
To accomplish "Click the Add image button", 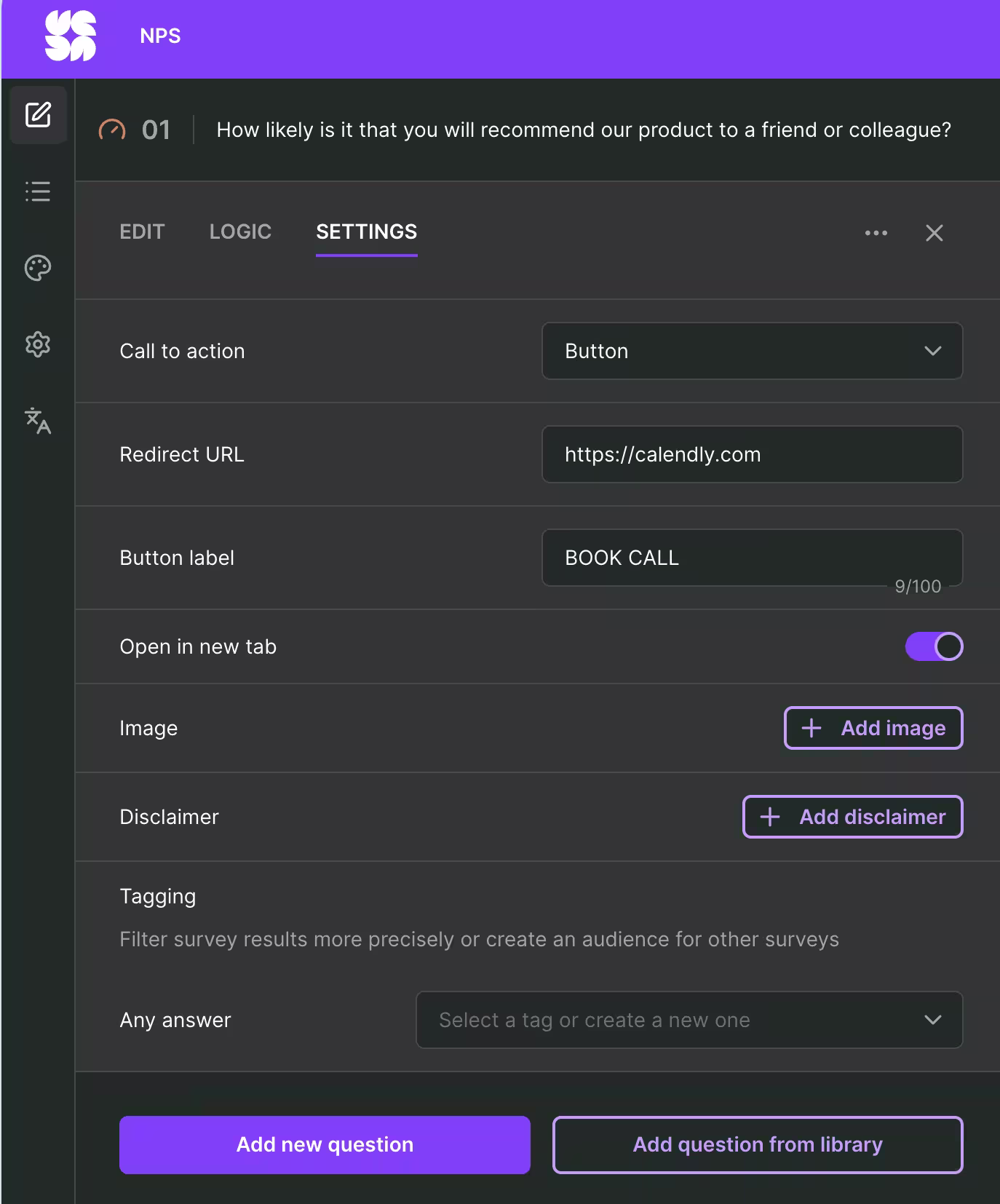I will tap(873, 728).
